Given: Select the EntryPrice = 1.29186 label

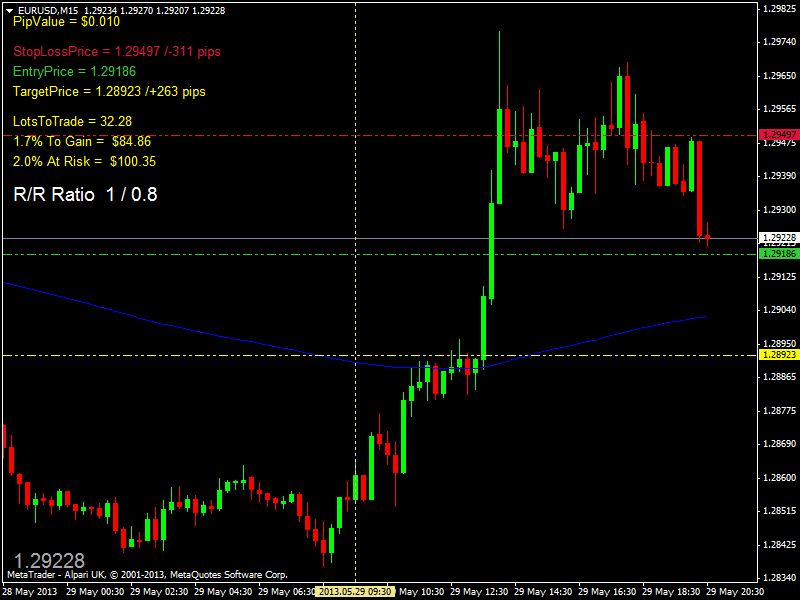Looking at the screenshot, I should click(74, 71).
